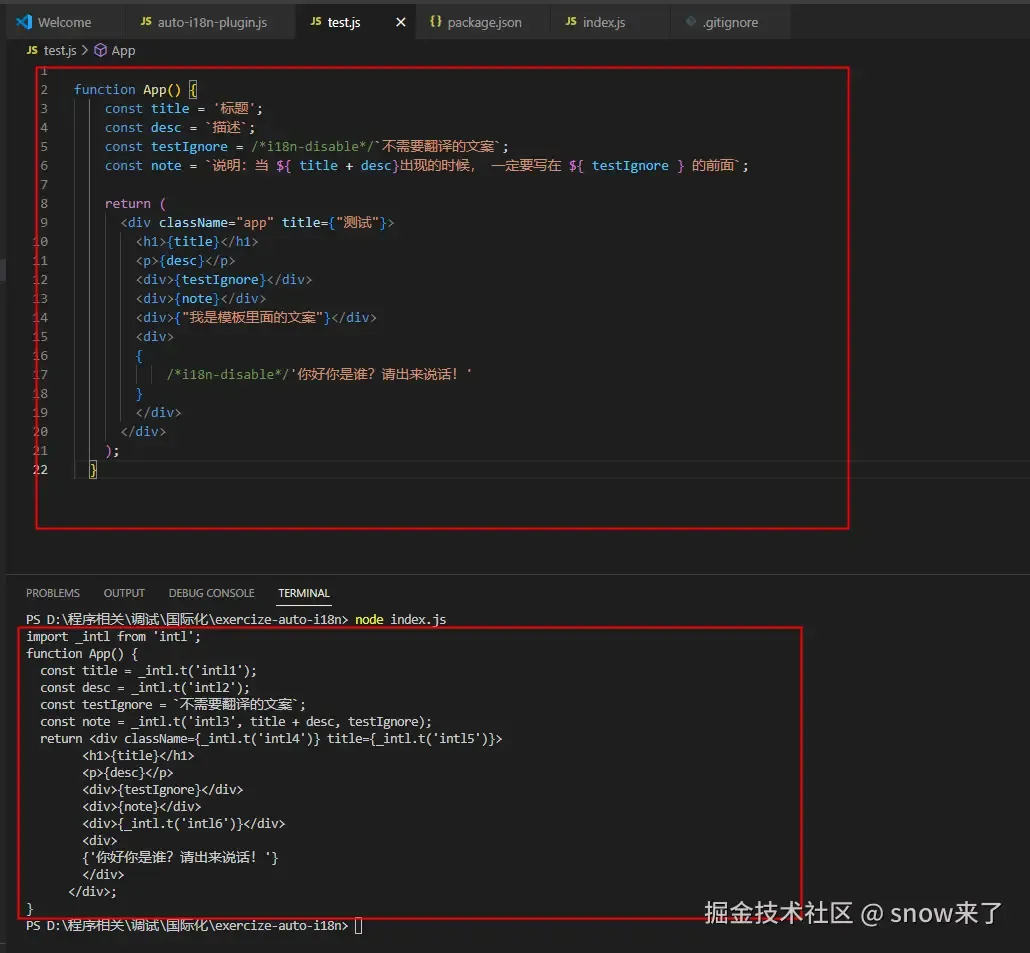
Task: Click test.js in the breadcrumb
Action: pyautogui.click(x=60, y=51)
